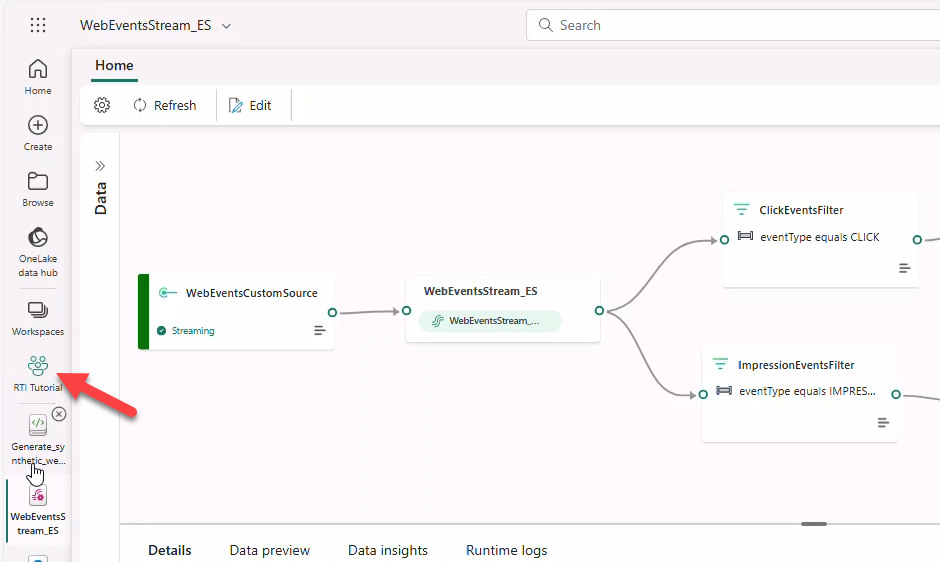Image resolution: width=940 pixels, height=562 pixels.
Task: Expand the collapsed Data pane
Action: pos(100,166)
